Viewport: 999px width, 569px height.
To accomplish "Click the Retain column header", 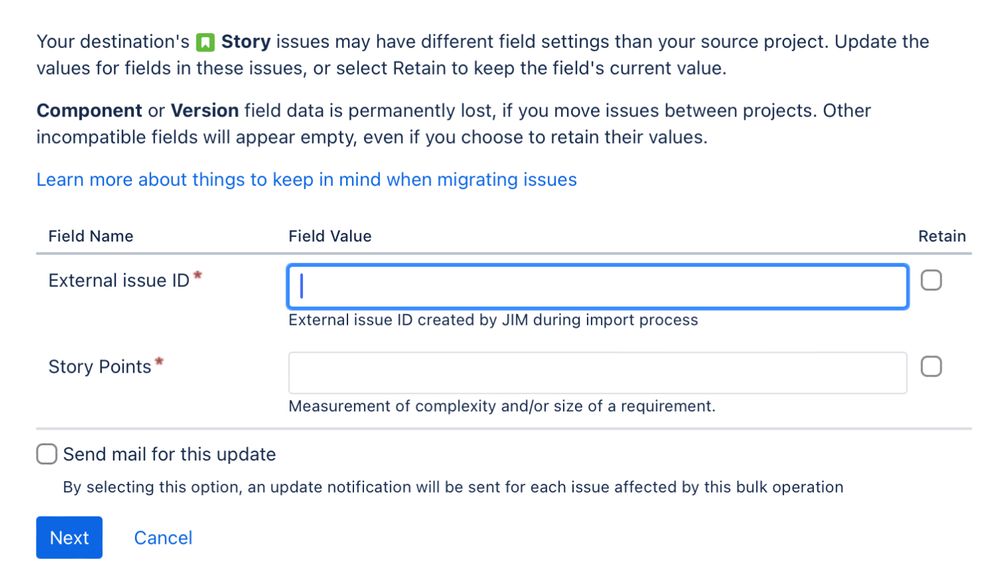I will [x=941, y=237].
